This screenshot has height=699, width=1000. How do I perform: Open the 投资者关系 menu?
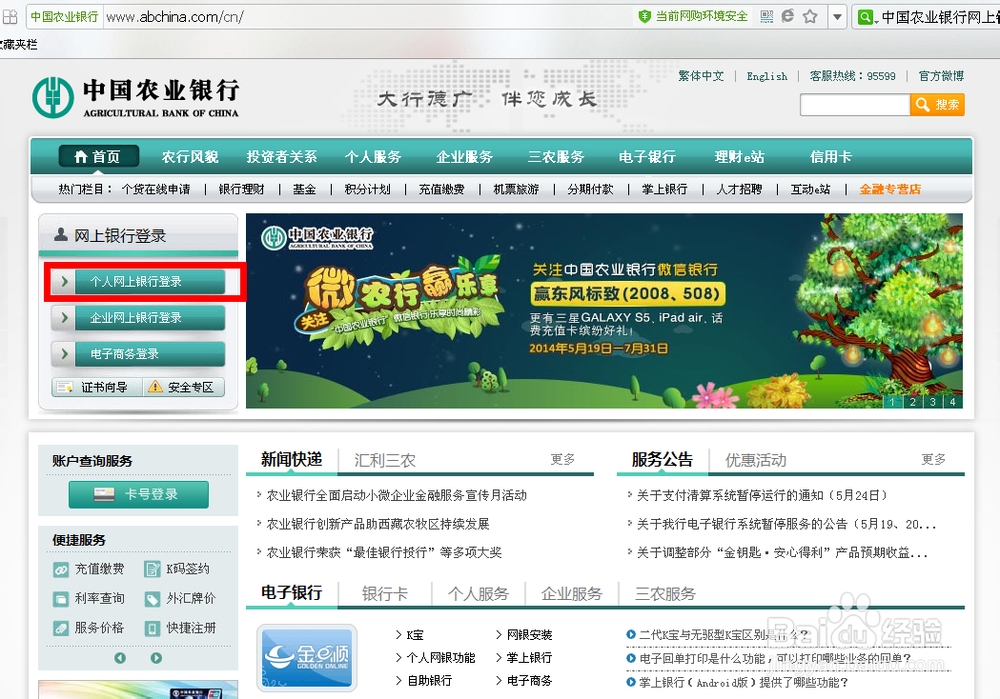(x=281, y=156)
